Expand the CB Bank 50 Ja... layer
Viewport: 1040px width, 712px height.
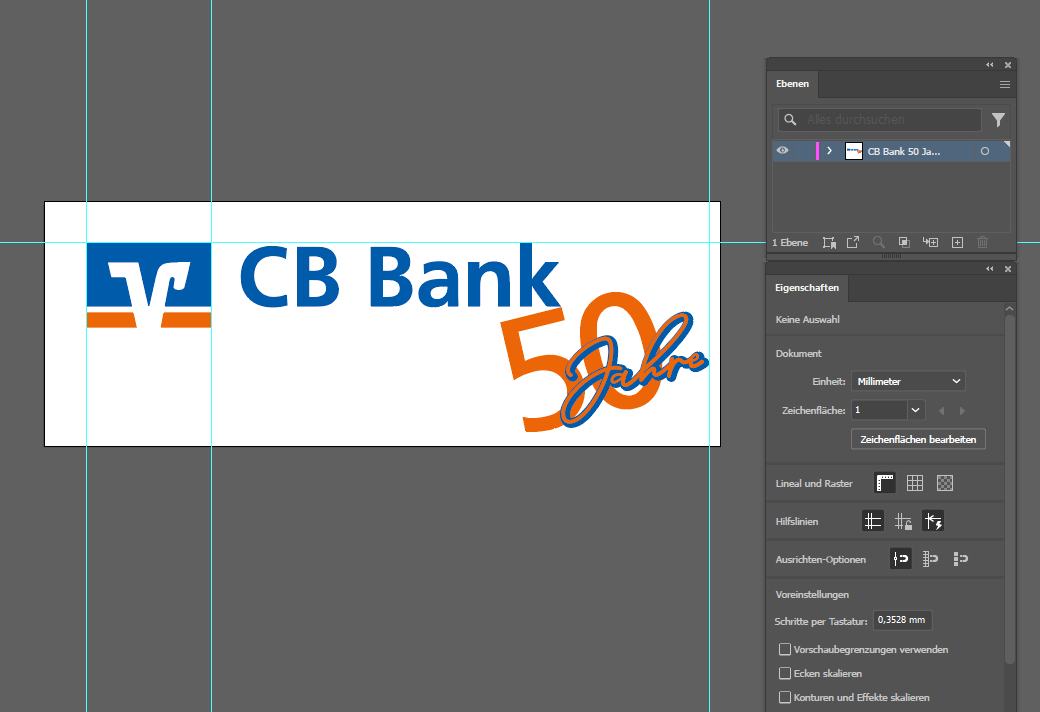[829, 151]
